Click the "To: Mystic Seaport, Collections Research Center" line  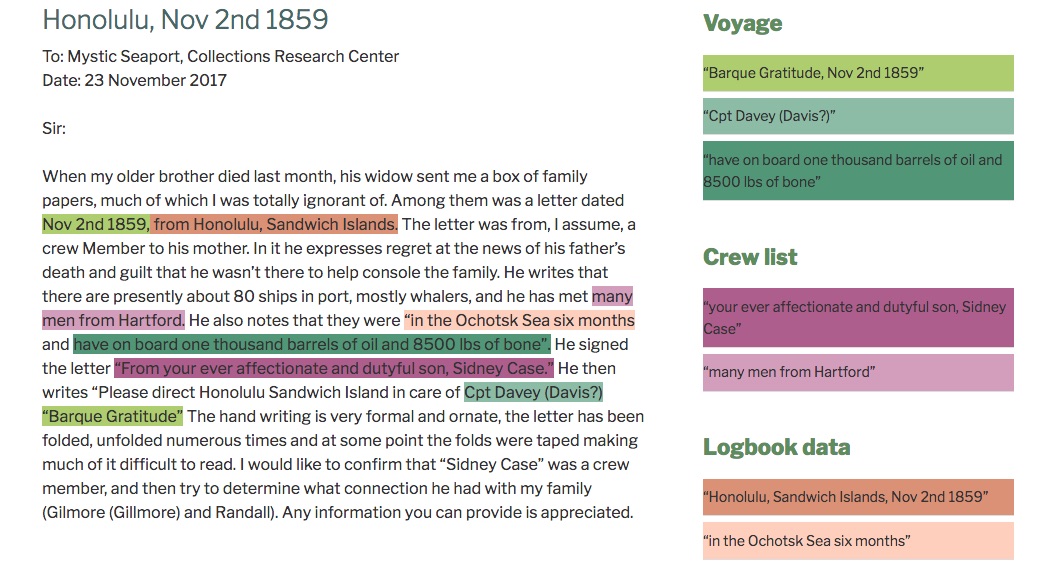pyautogui.click(x=220, y=57)
